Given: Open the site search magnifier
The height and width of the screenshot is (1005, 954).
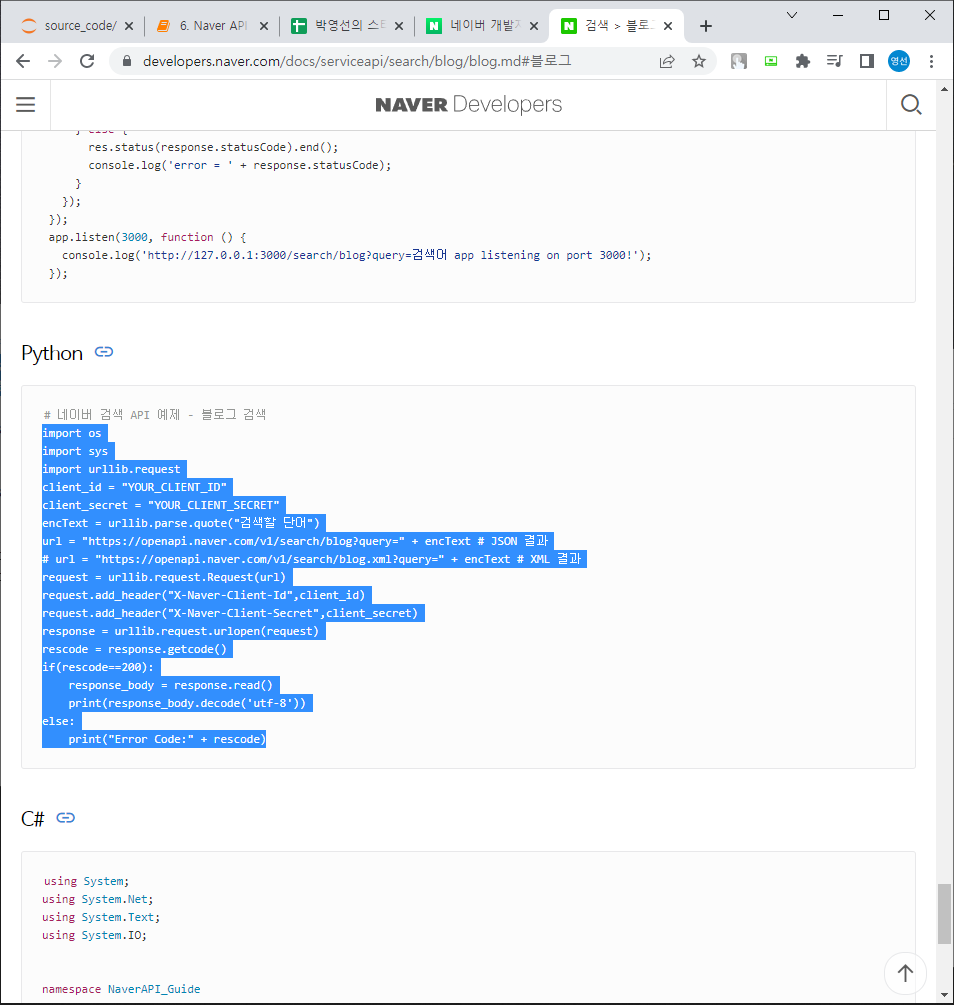Looking at the screenshot, I should click(x=911, y=104).
